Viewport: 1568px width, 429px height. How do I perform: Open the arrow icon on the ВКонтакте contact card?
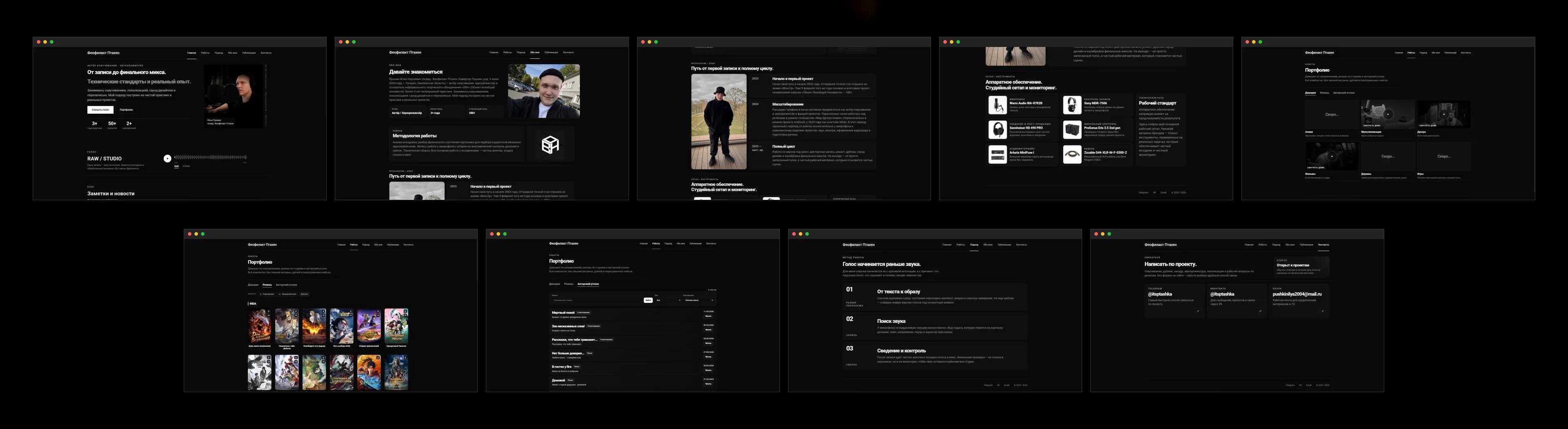1260,311
